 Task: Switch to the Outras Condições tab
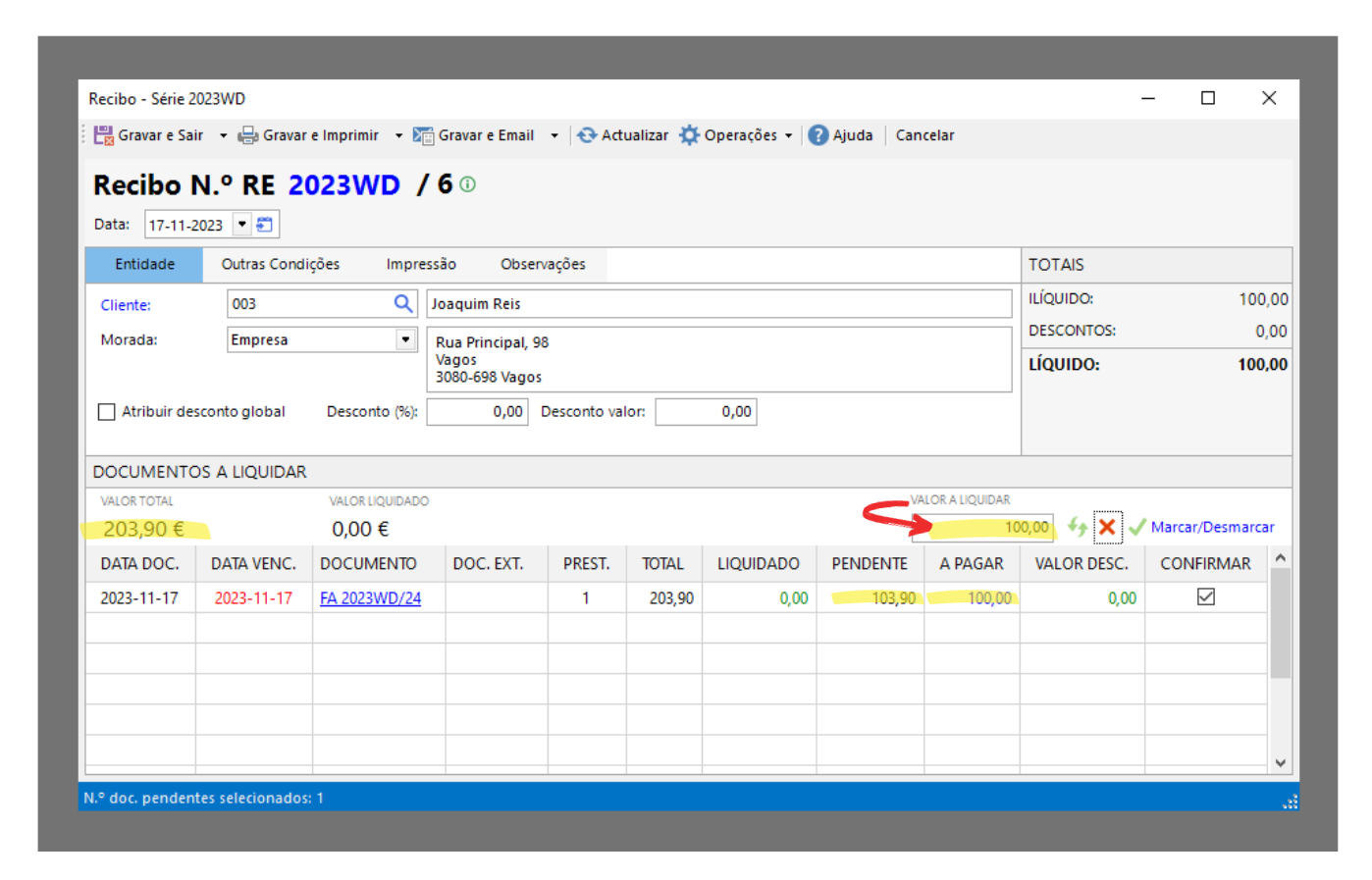coord(281,264)
